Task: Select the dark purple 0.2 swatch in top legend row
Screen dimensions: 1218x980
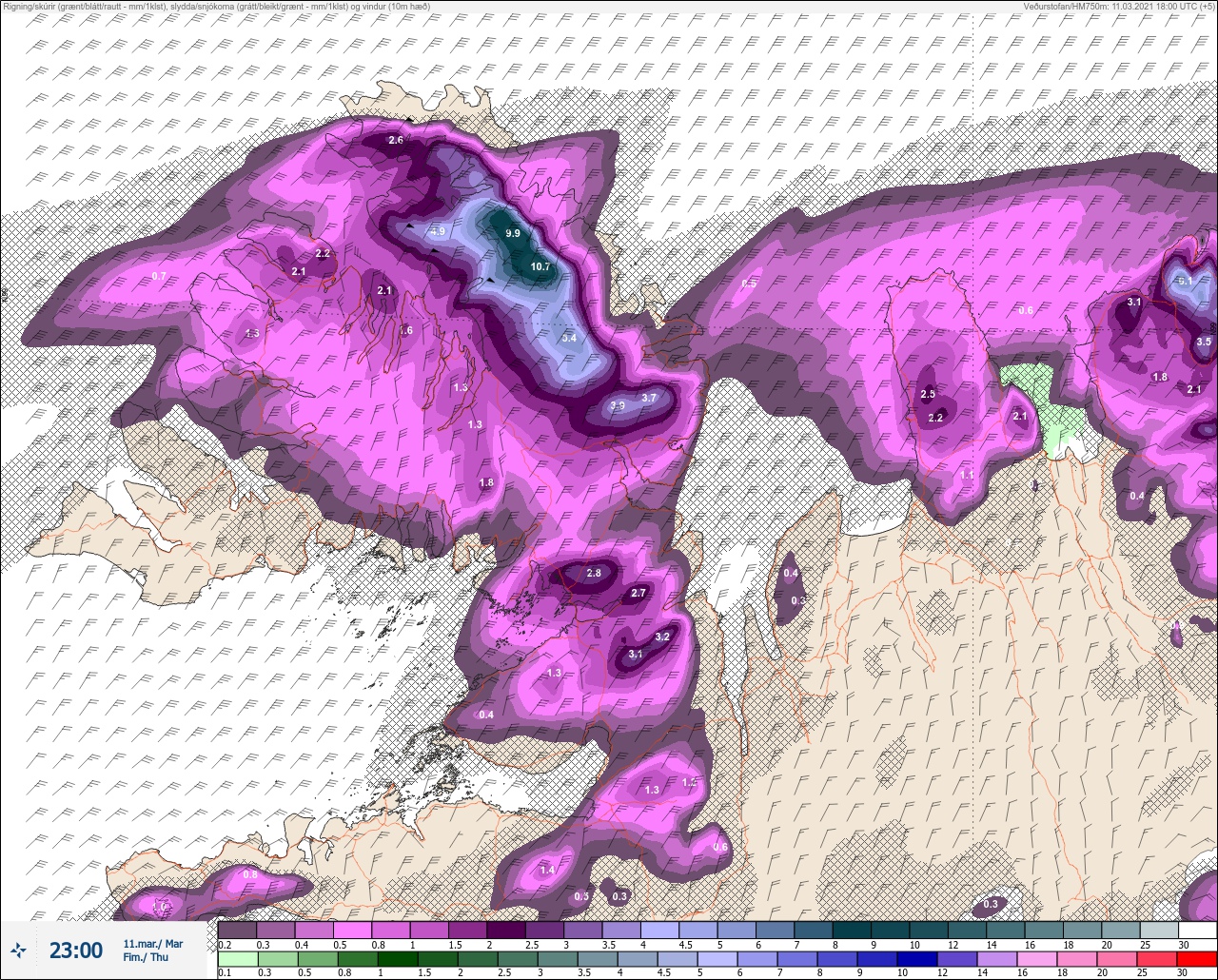Action: click(x=237, y=930)
